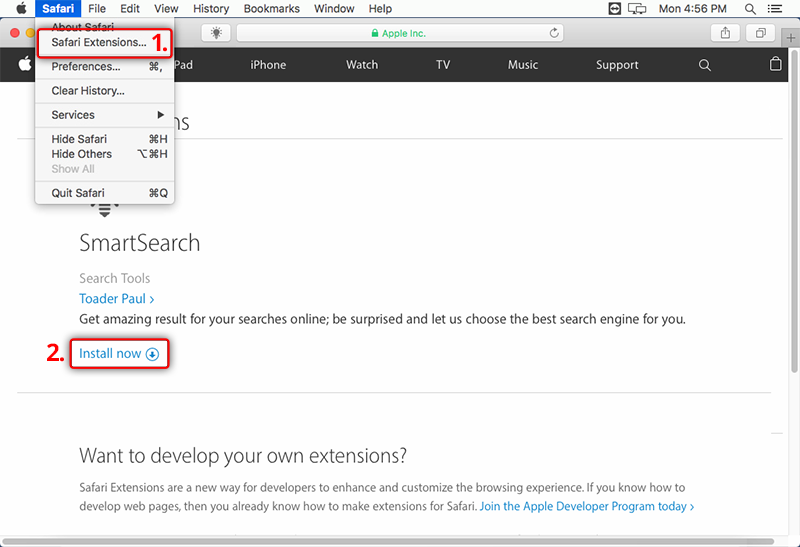Open Join the Apple Developer Program today link
The width and height of the screenshot is (800, 547).
point(587,506)
